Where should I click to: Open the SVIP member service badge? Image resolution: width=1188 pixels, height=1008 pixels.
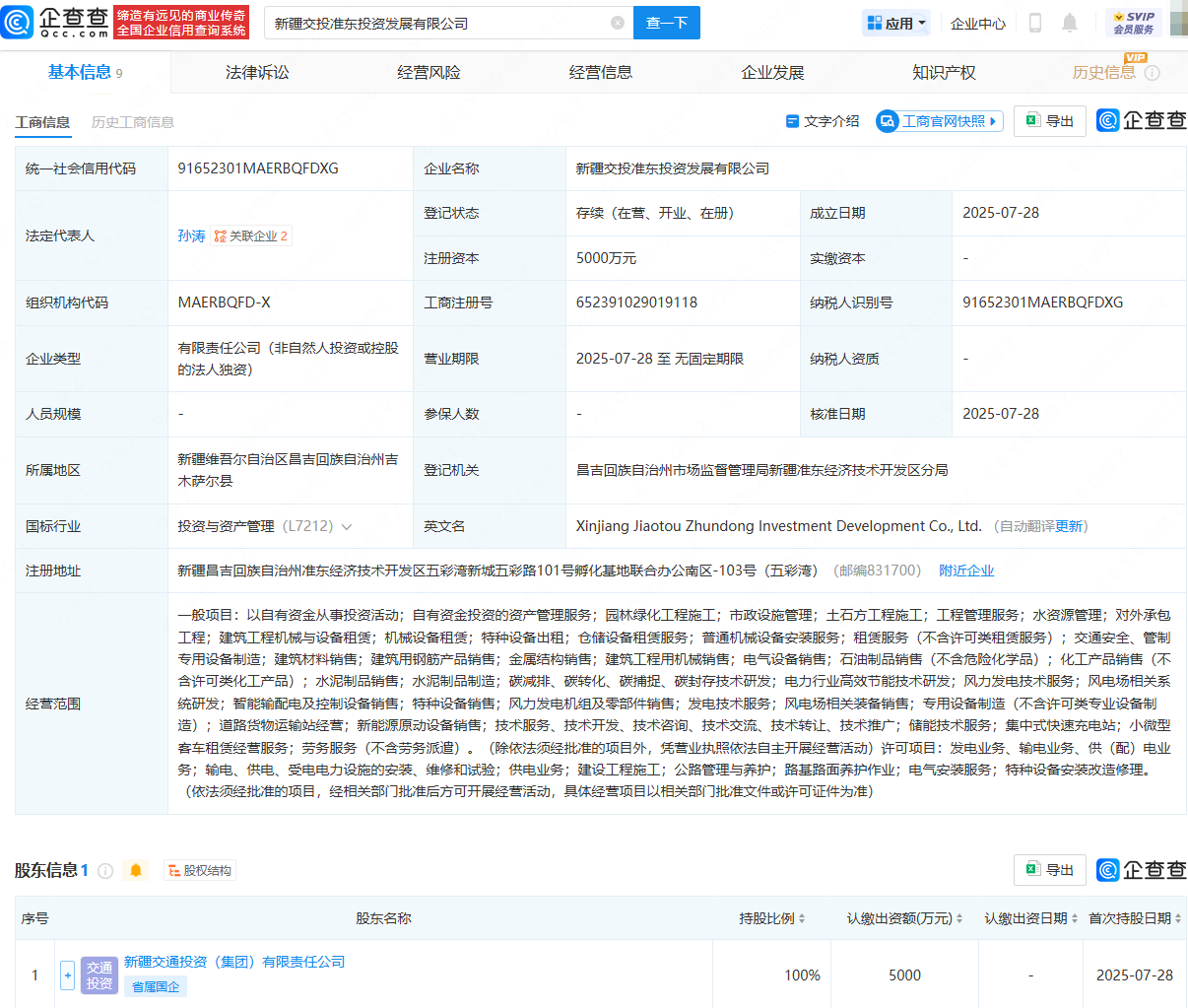(1134, 23)
